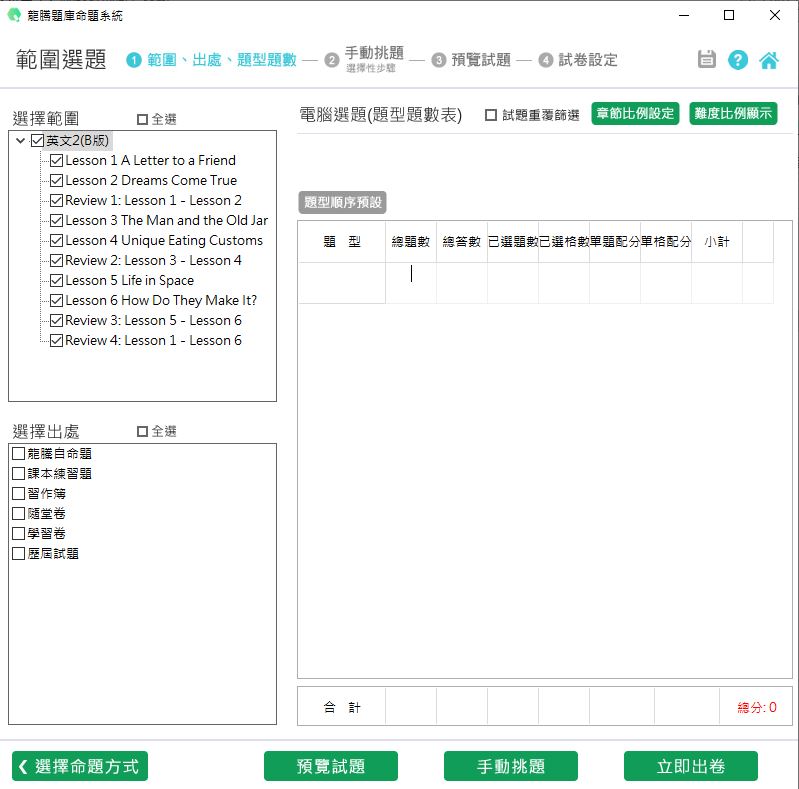
Task: Uncheck Review 4: Lesson 1 - Lesson 6
Action: (x=57, y=340)
